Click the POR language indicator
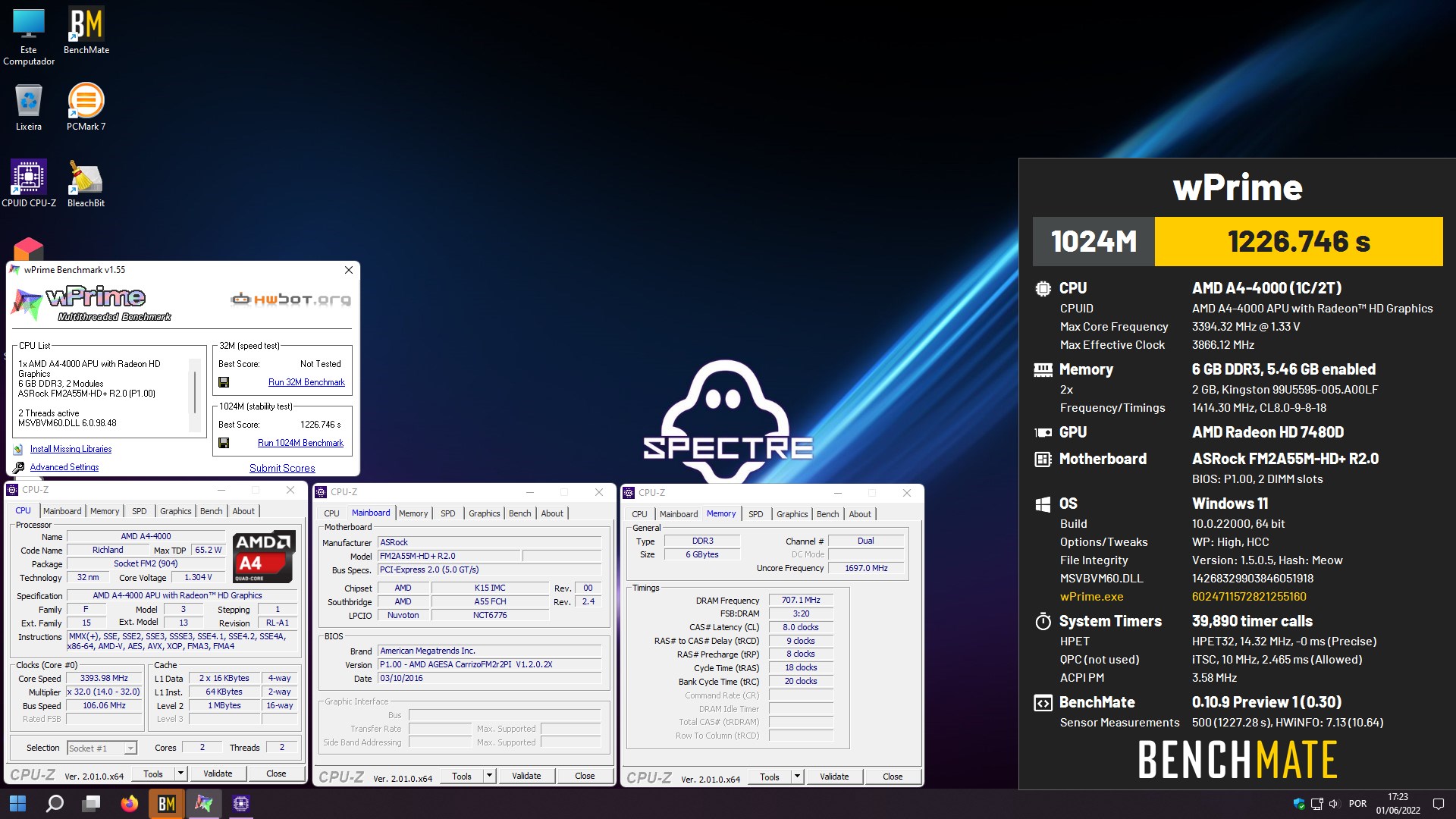1456x819 pixels. 1358,804
